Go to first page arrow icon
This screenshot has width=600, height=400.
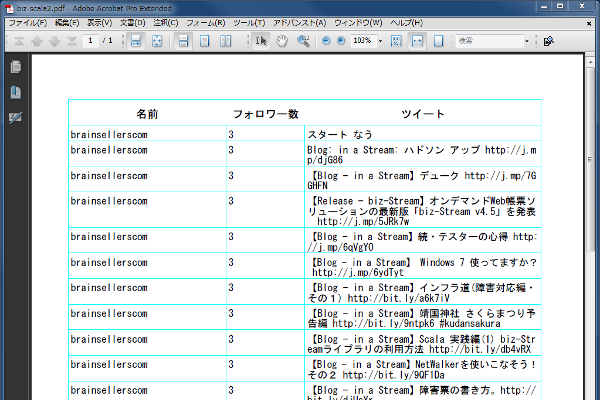pos(19,41)
